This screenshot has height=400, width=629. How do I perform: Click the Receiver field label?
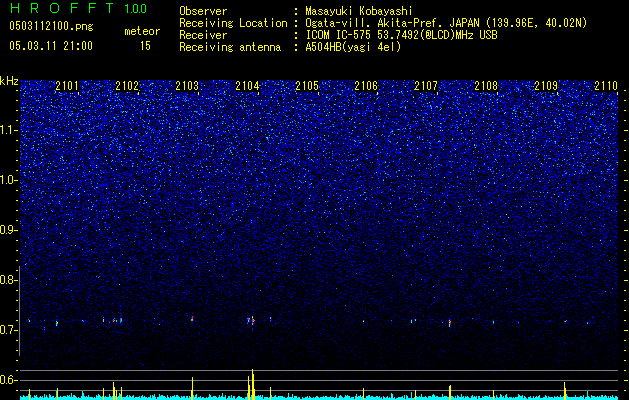click(x=203, y=35)
